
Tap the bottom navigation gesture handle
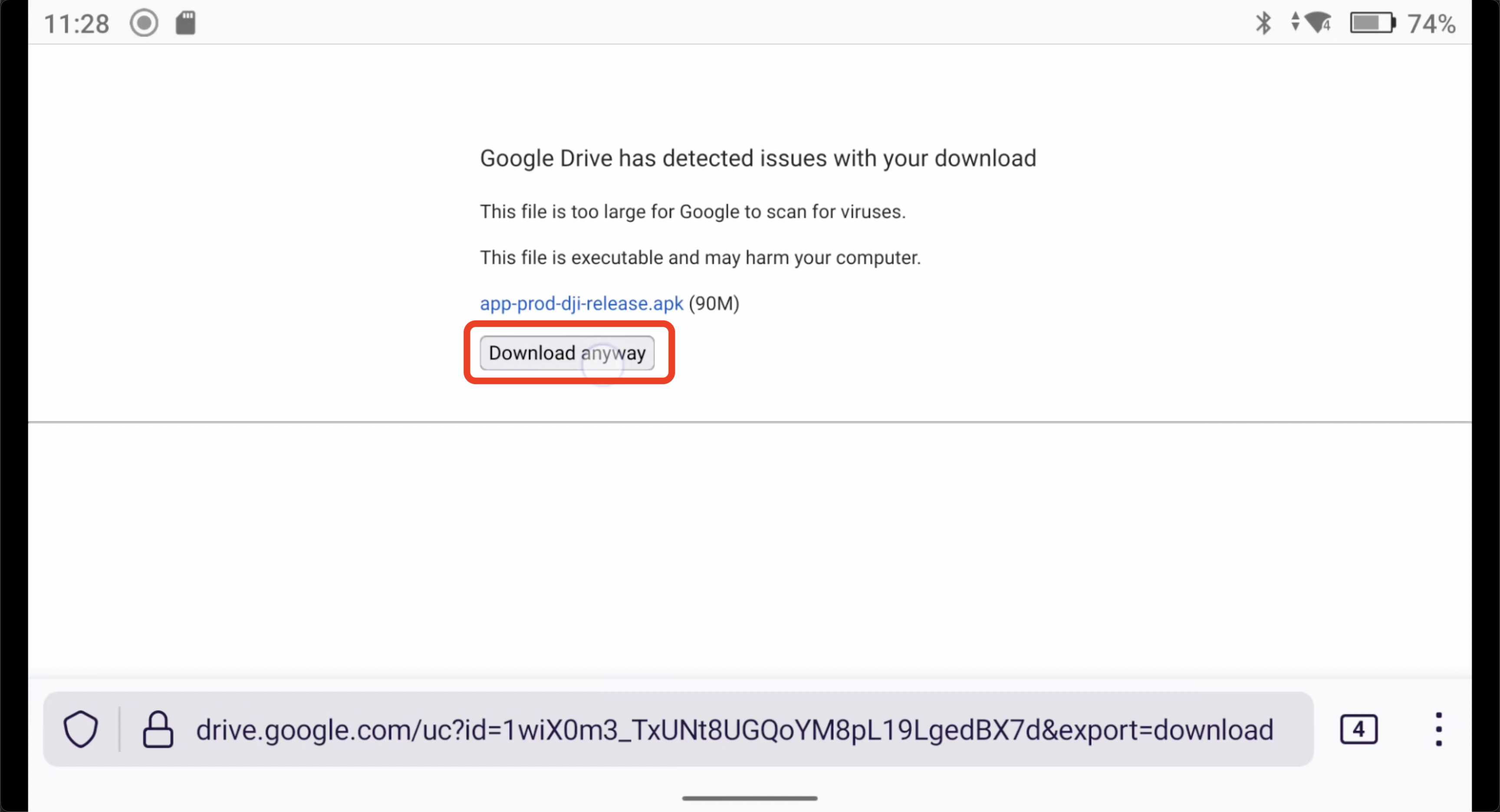coord(750,798)
